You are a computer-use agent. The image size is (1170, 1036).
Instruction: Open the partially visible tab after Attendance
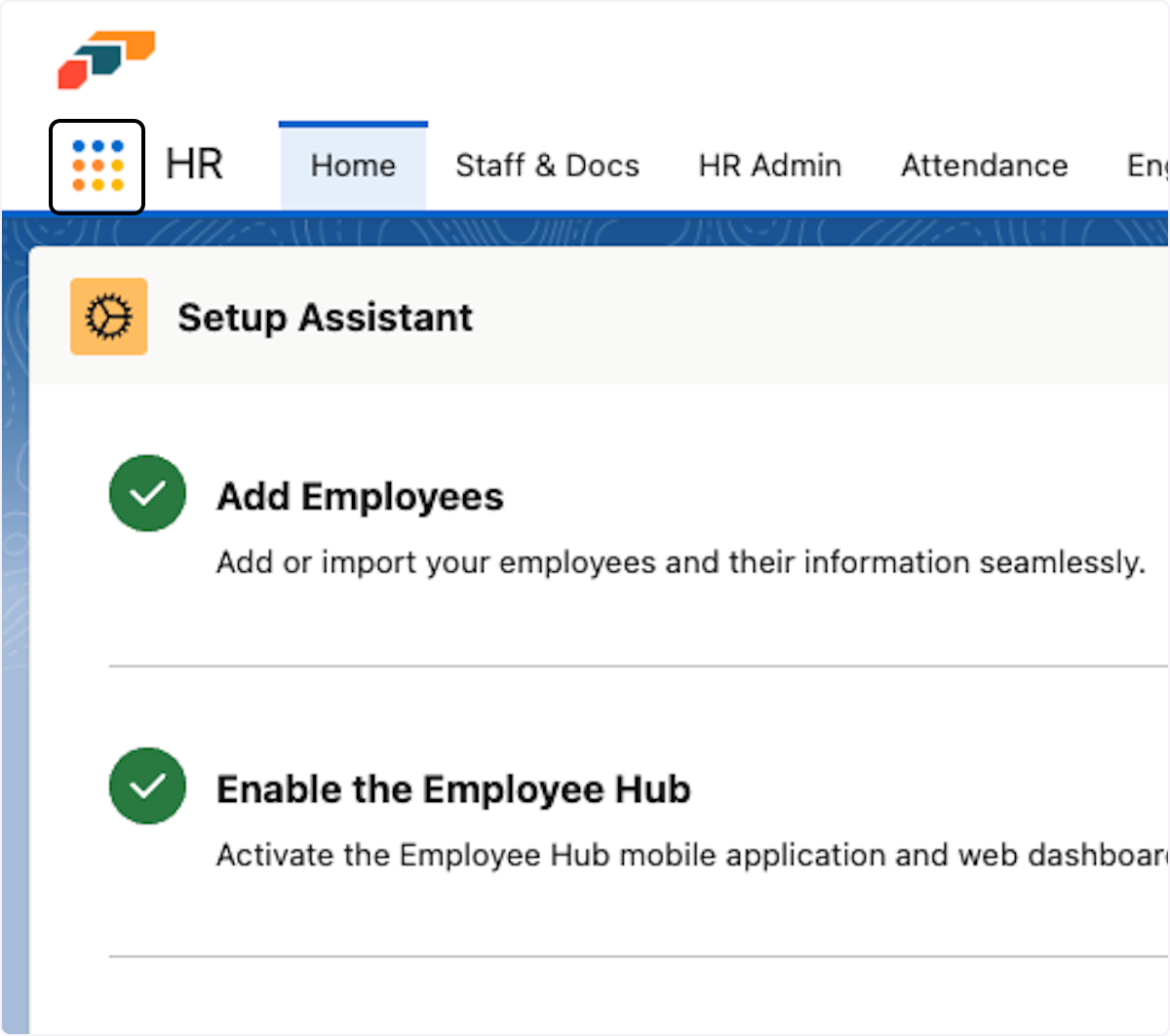(x=1147, y=167)
